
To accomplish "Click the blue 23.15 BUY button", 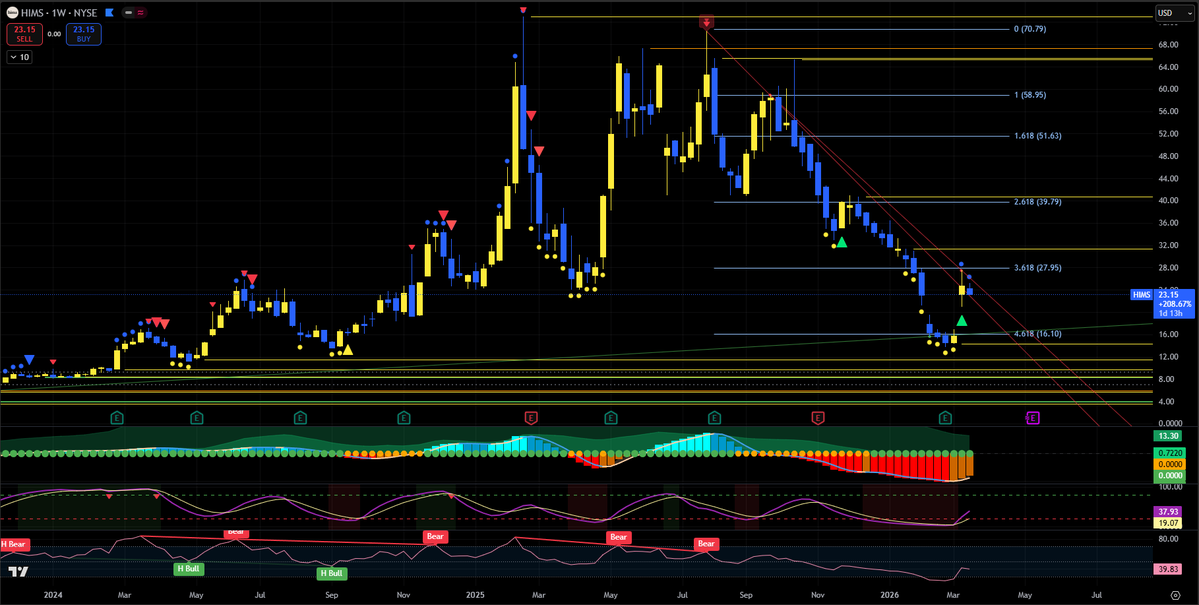I will tap(83, 34).
